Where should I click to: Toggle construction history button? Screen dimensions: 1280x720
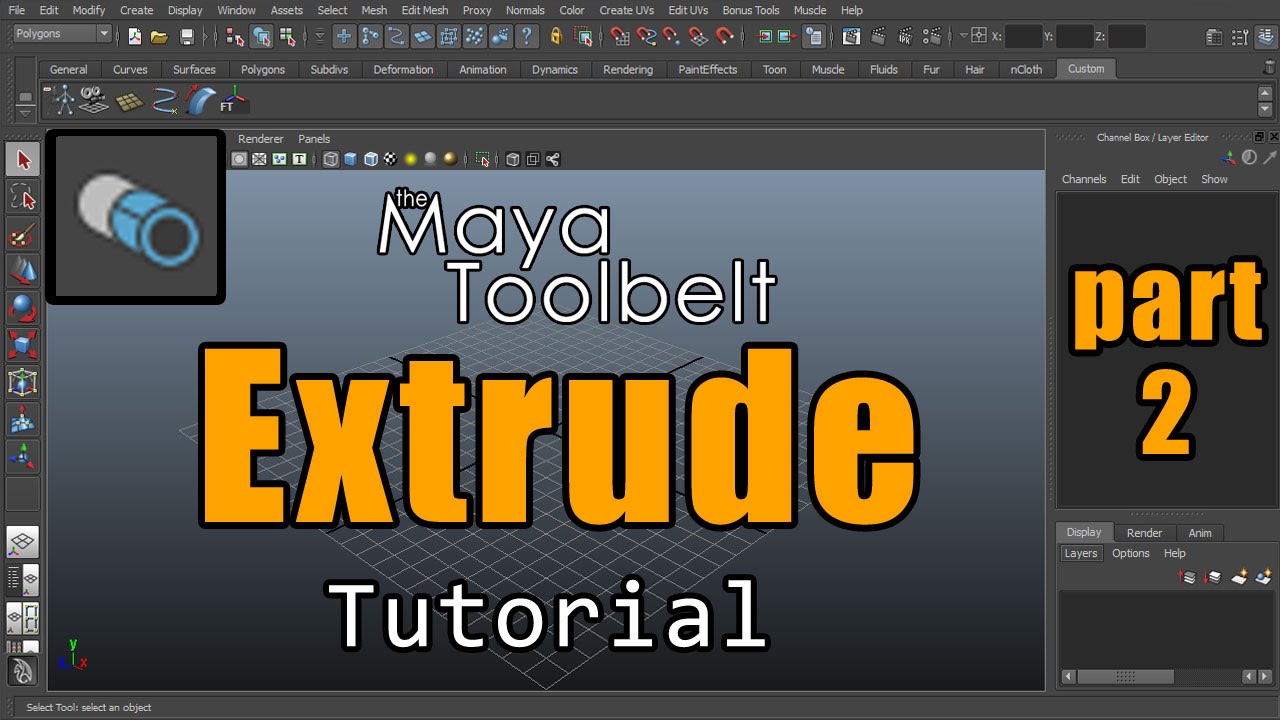pos(814,36)
